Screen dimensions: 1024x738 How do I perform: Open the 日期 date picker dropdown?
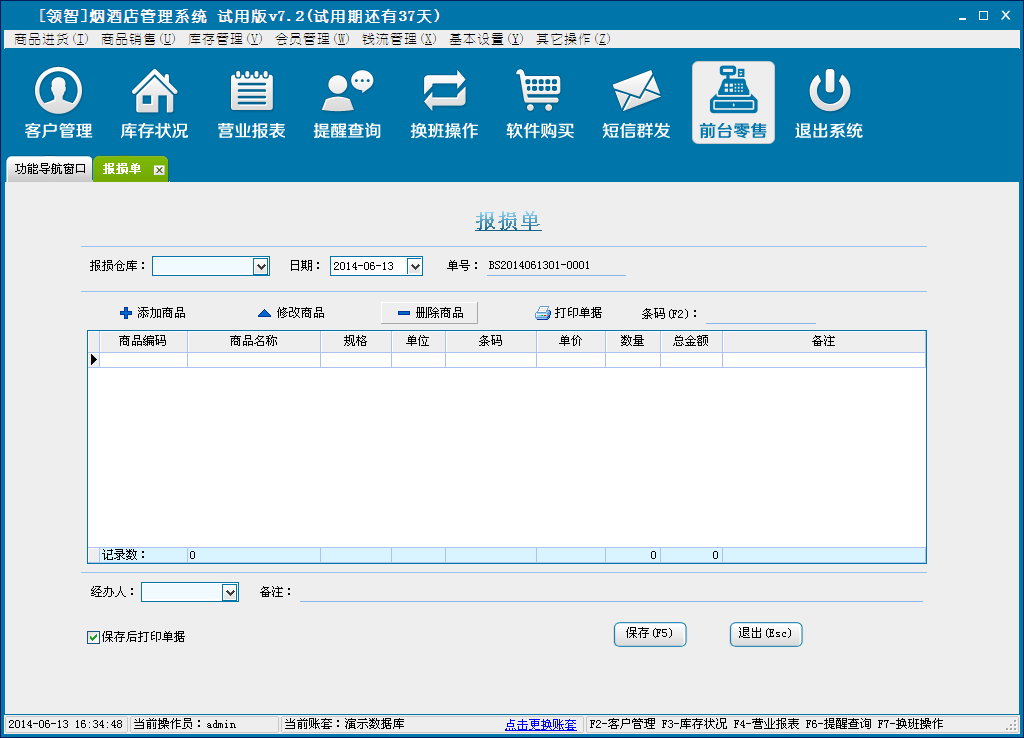pos(415,266)
